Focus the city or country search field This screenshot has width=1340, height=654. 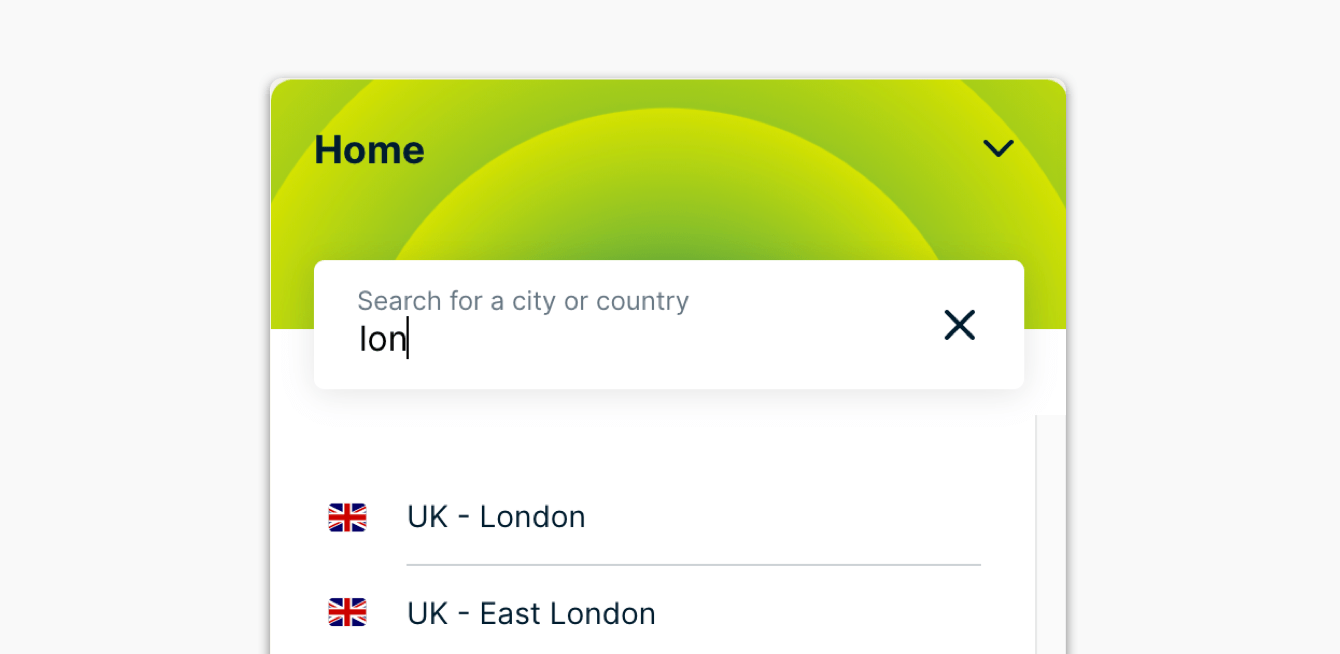point(620,340)
